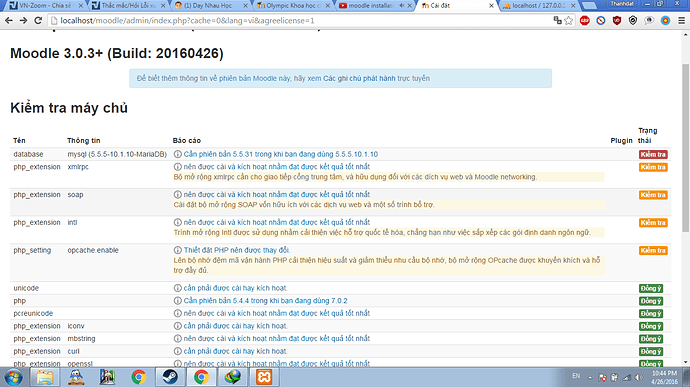This screenshot has height=387, width=690.
Task: Click the red Kiểm tra badge for database
Action: (653, 155)
